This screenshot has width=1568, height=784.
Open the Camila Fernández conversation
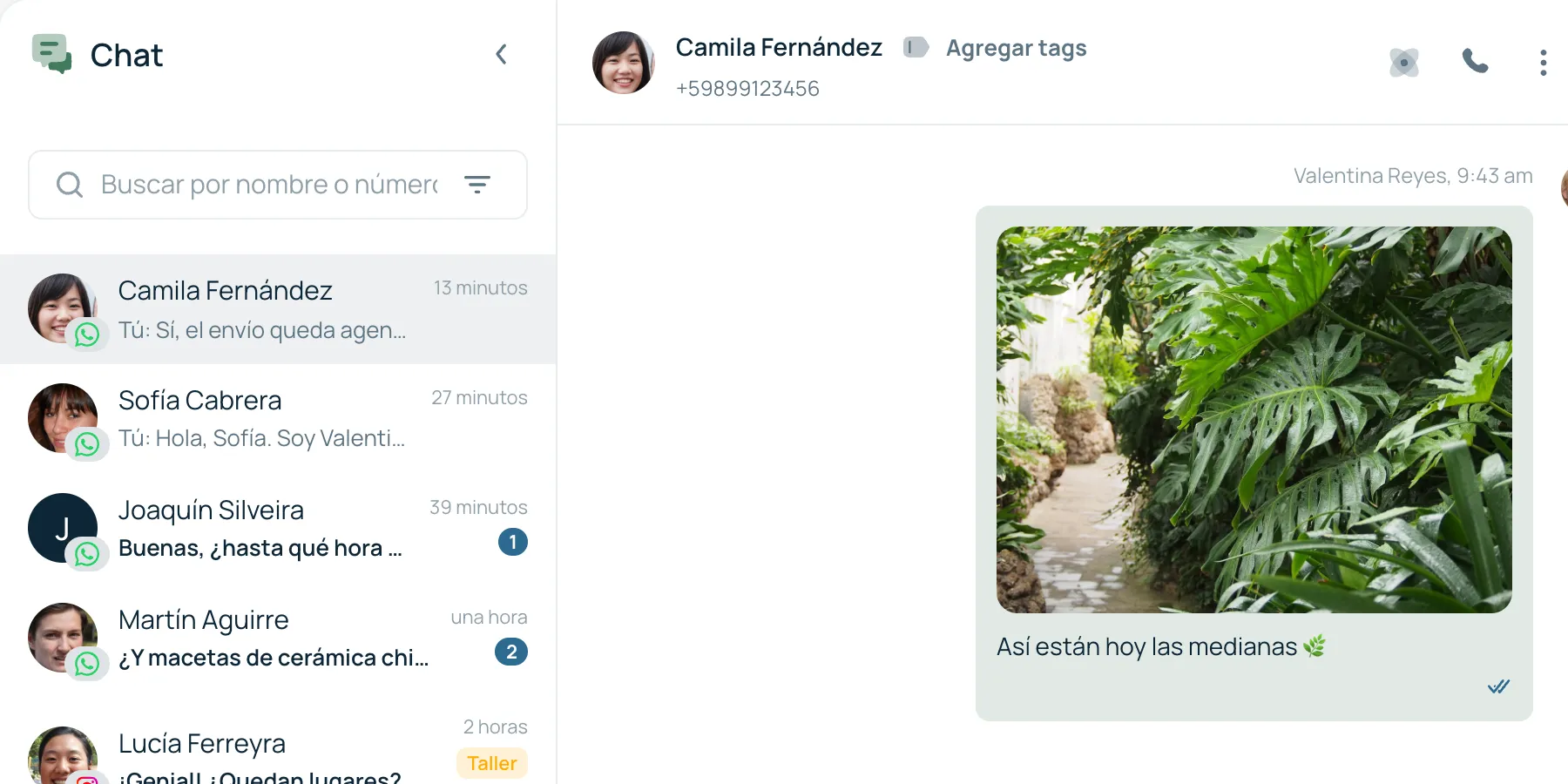coord(278,309)
